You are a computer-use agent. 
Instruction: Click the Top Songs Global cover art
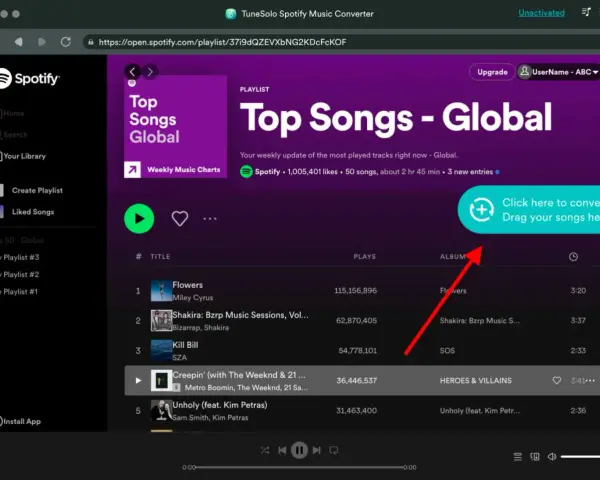point(175,127)
